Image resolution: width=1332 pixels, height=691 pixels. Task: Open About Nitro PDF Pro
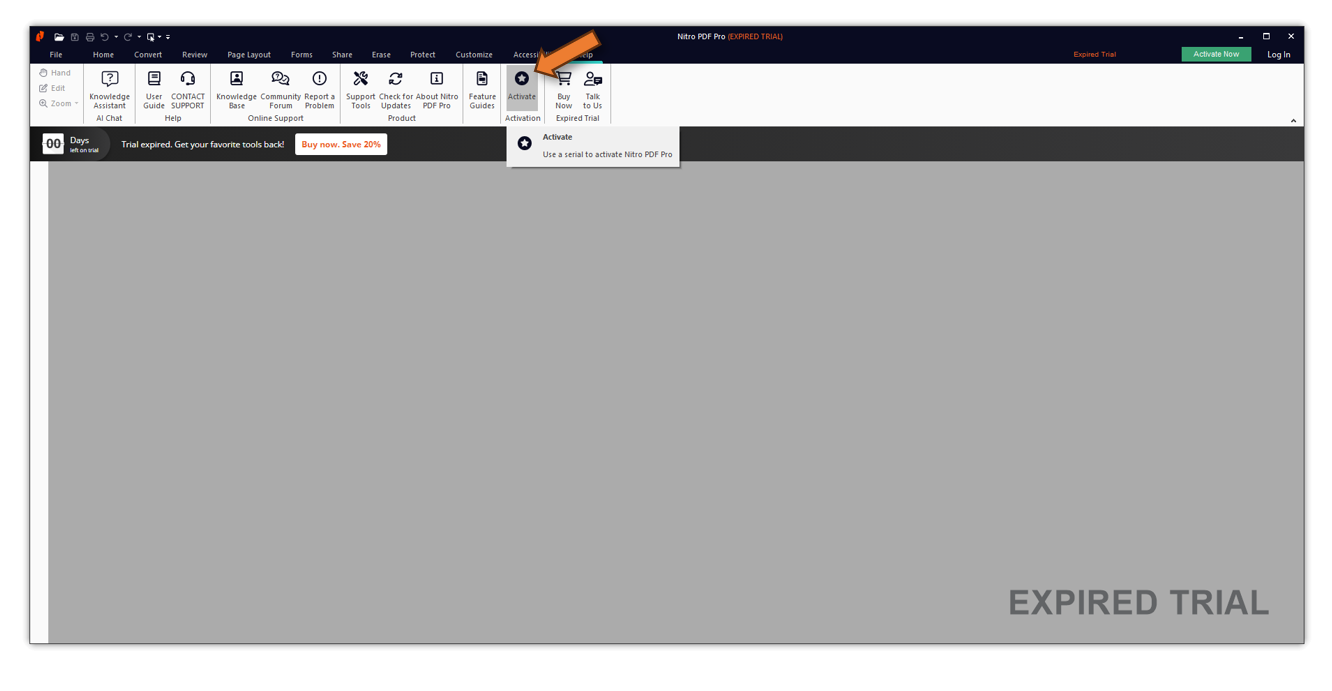[x=437, y=89]
